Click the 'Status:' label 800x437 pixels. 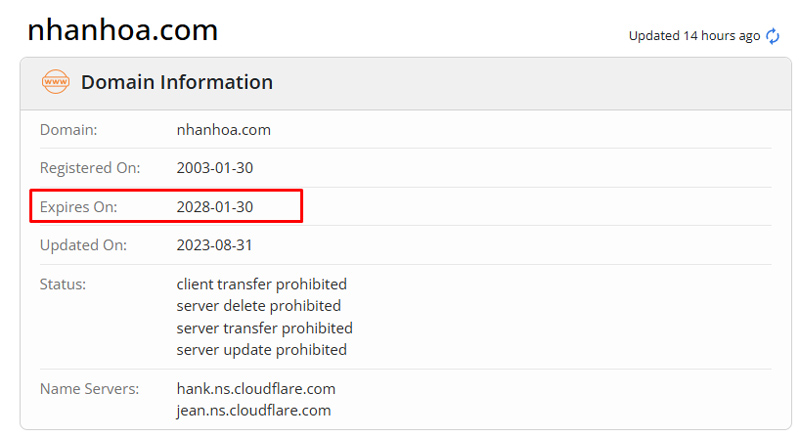(x=63, y=284)
